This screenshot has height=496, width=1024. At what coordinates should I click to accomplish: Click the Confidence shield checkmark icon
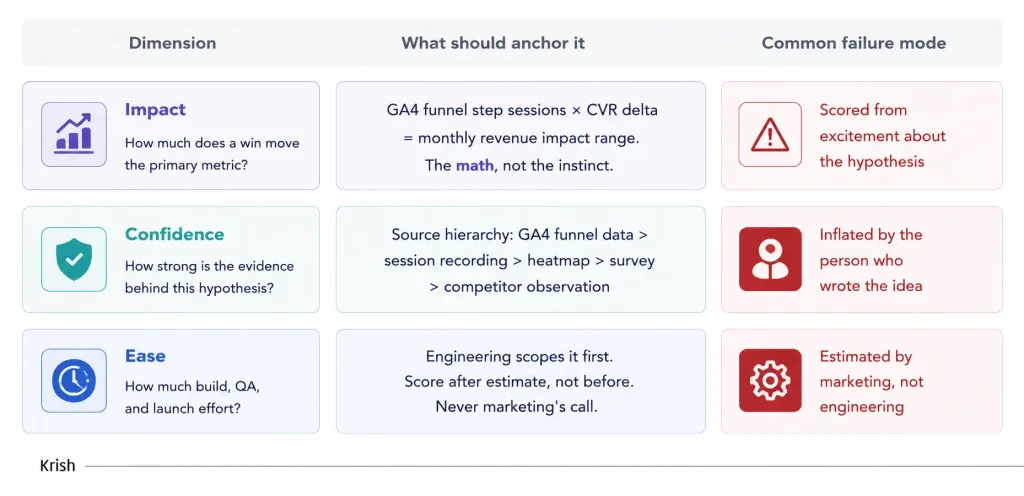74,259
